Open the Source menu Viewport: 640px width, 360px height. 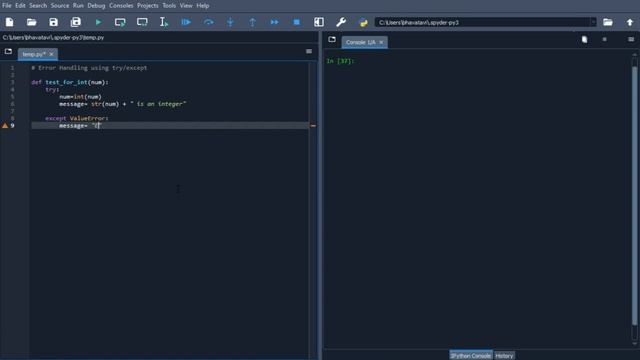point(60,6)
